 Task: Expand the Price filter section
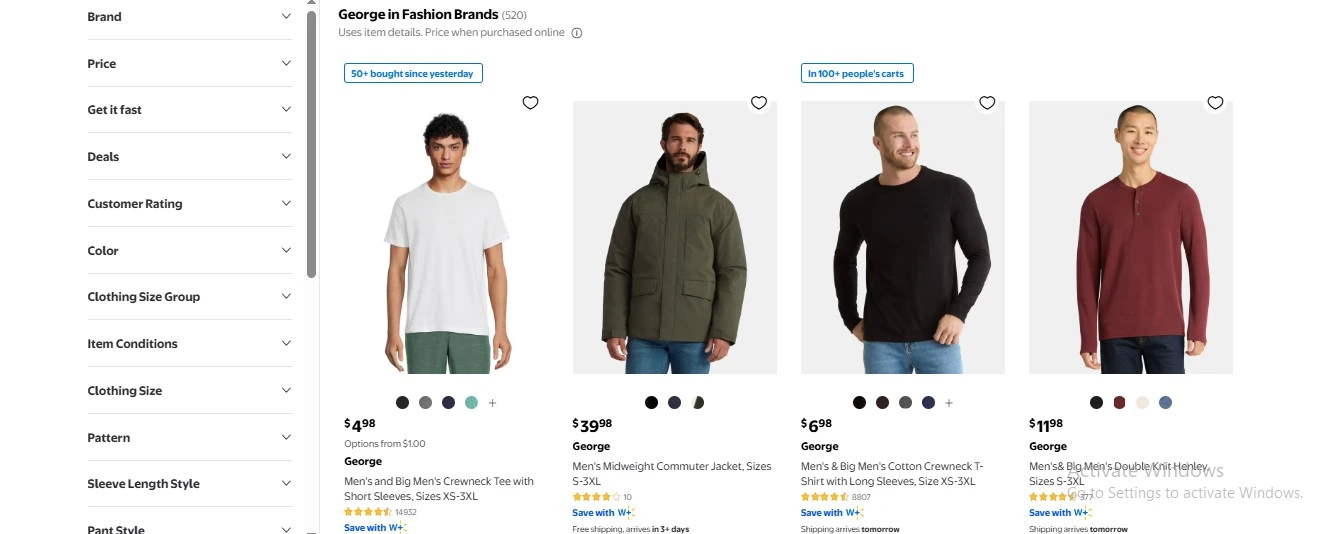point(189,64)
